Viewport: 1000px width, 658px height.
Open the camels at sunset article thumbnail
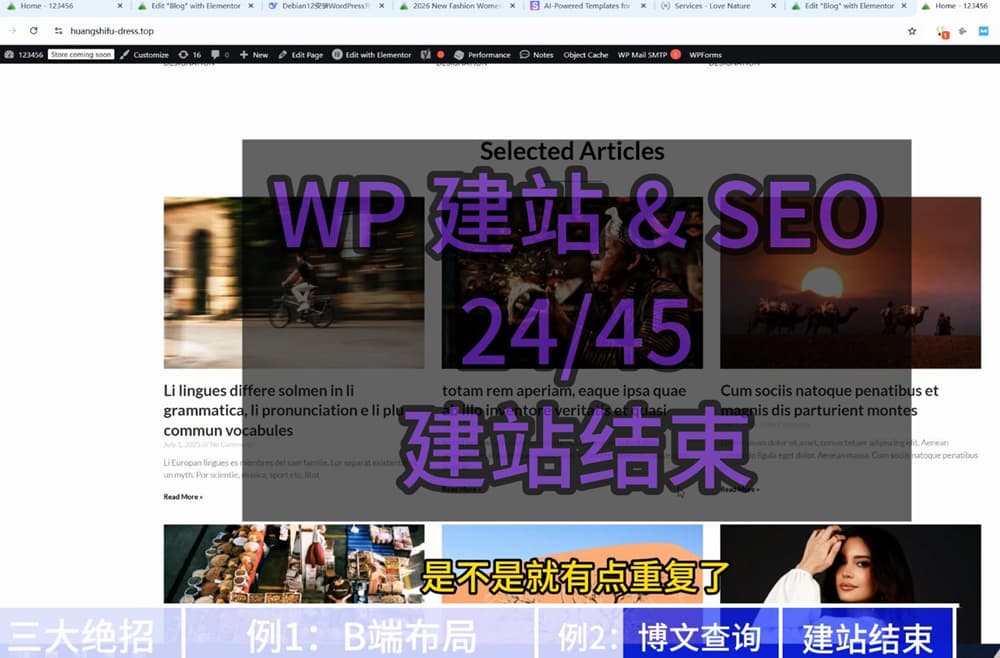pyautogui.click(x=850, y=282)
